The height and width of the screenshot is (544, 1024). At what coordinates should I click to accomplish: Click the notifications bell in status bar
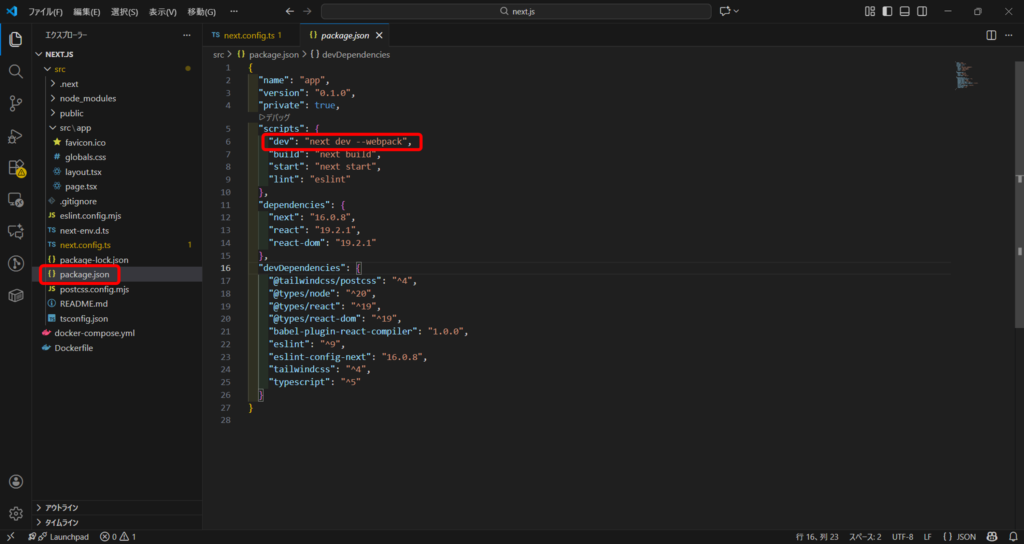(x=1011, y=537)
